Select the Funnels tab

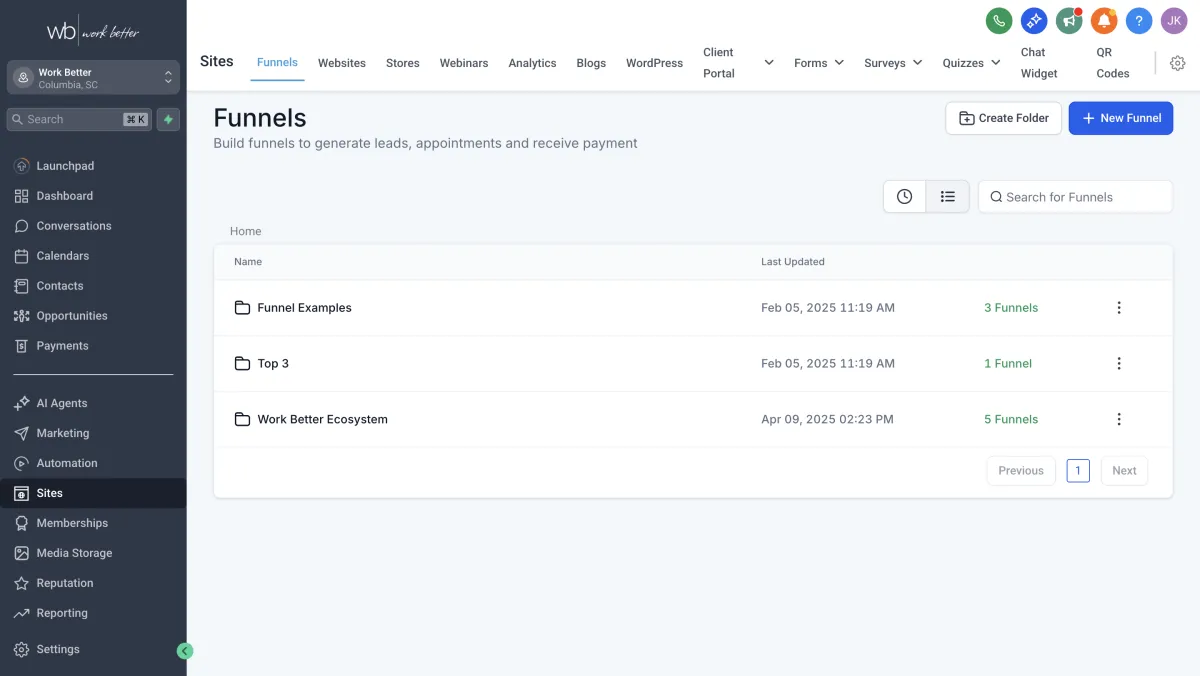click(x=277, y=62)
